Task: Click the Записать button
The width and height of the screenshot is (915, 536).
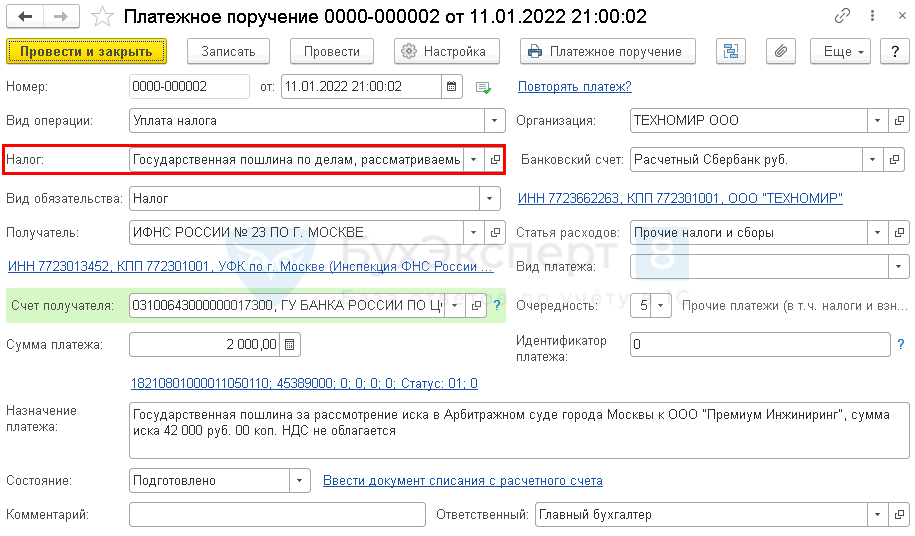Action: 228,51
